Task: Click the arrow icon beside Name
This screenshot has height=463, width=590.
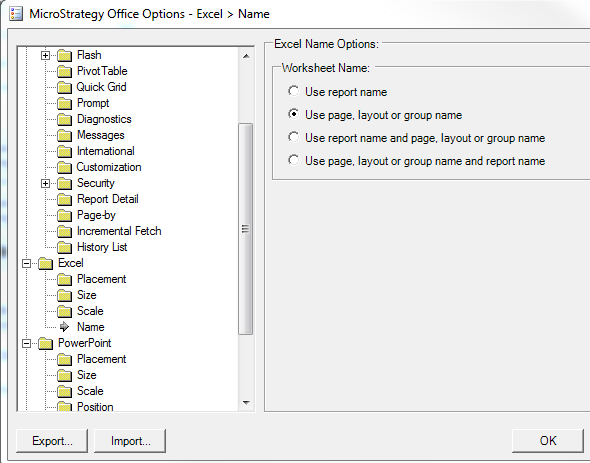Action: point(64,327)
